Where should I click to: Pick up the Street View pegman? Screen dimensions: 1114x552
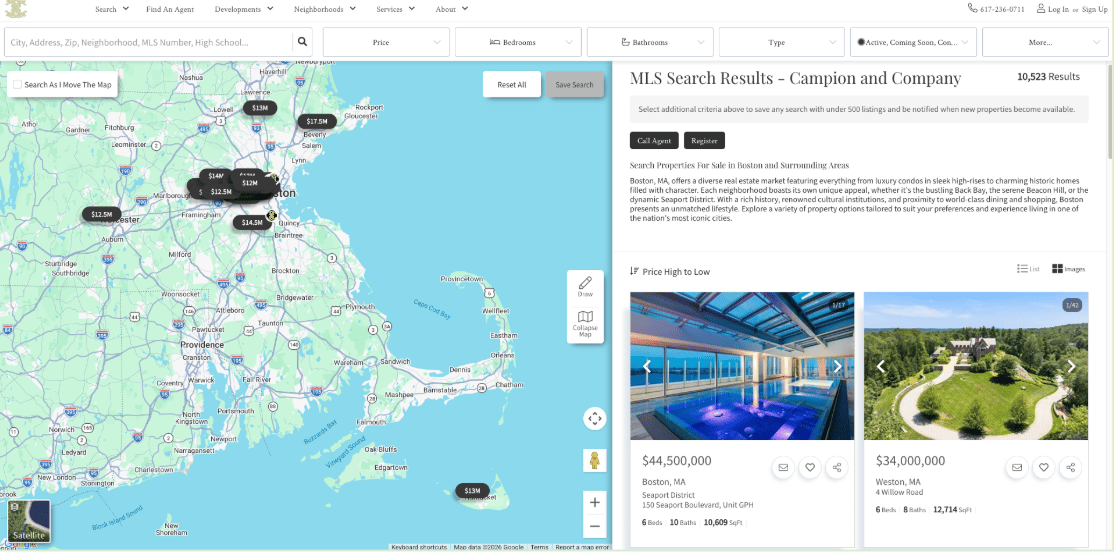click(595, 460)
